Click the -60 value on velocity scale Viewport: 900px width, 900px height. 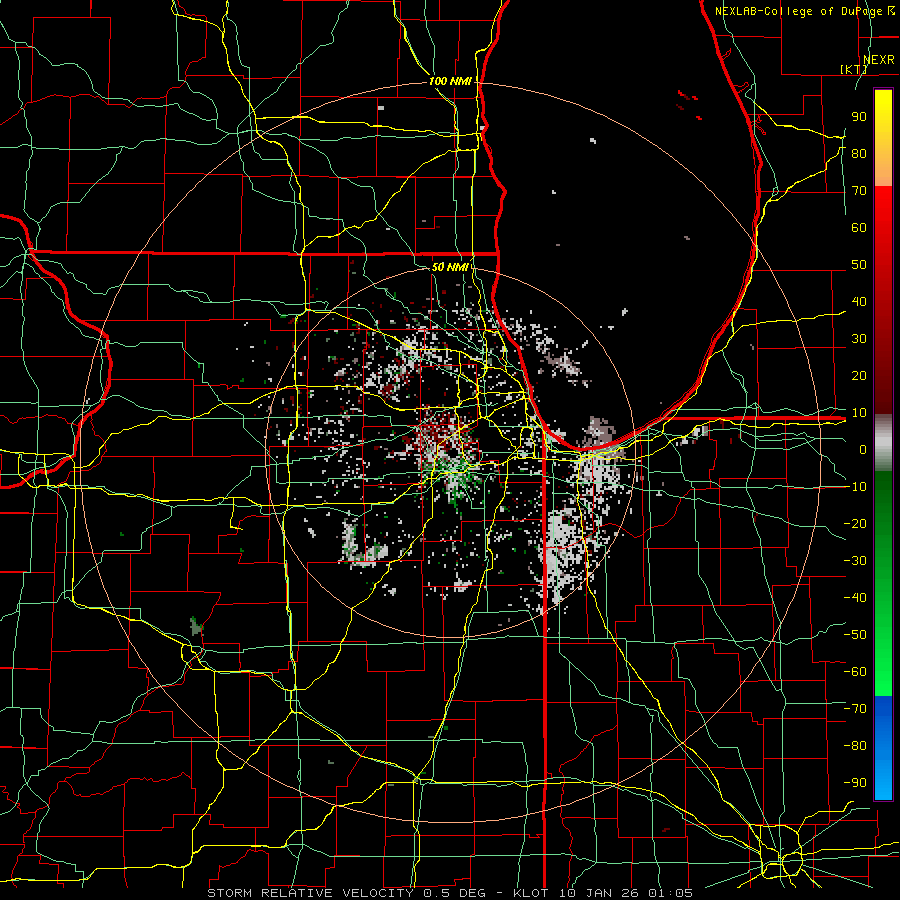coord(855,672)
